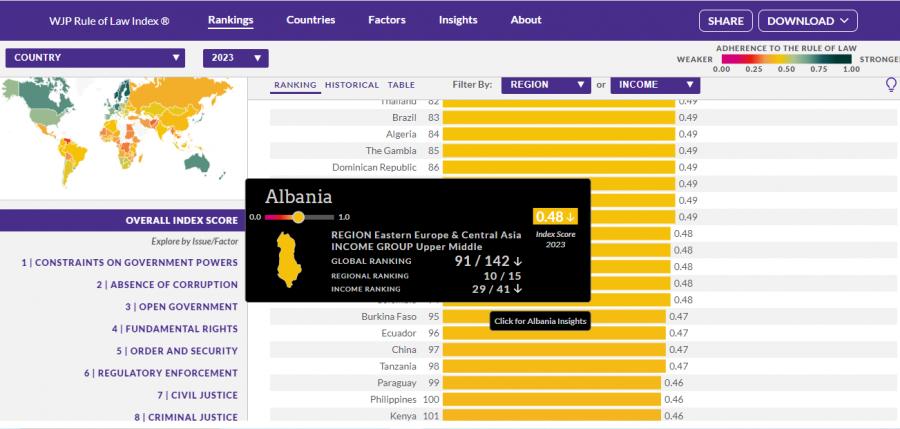This screenshot has height=429, width=900.
Task: Select factor 4 Fundamental Rights
Action: tap(174, 329)
